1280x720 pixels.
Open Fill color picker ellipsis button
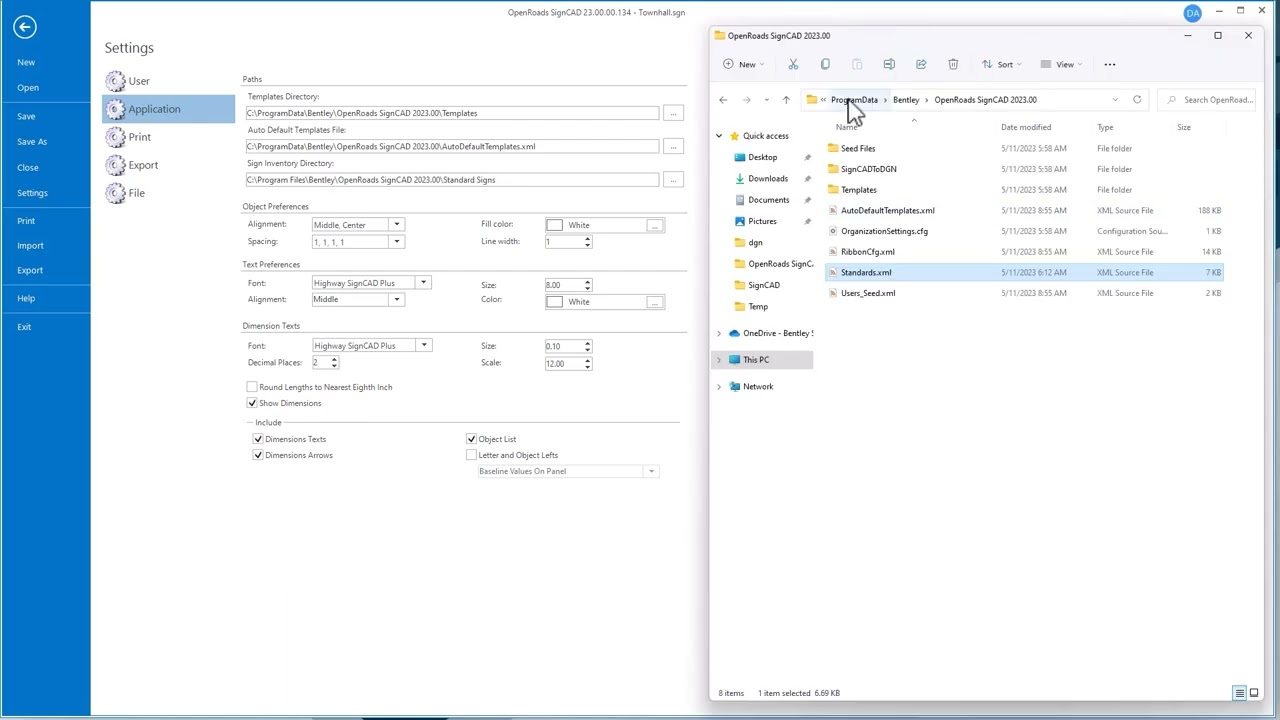point(654,226)
